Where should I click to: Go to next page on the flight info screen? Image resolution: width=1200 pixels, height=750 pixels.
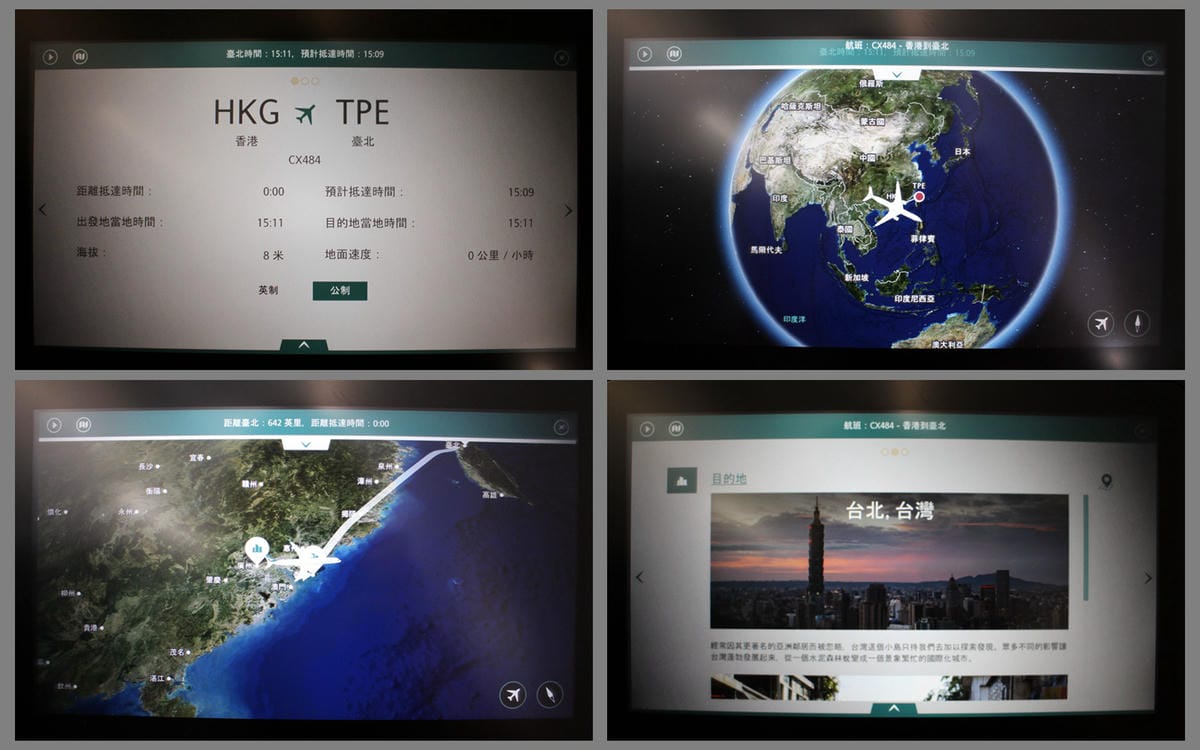click(x=568, y=210)
